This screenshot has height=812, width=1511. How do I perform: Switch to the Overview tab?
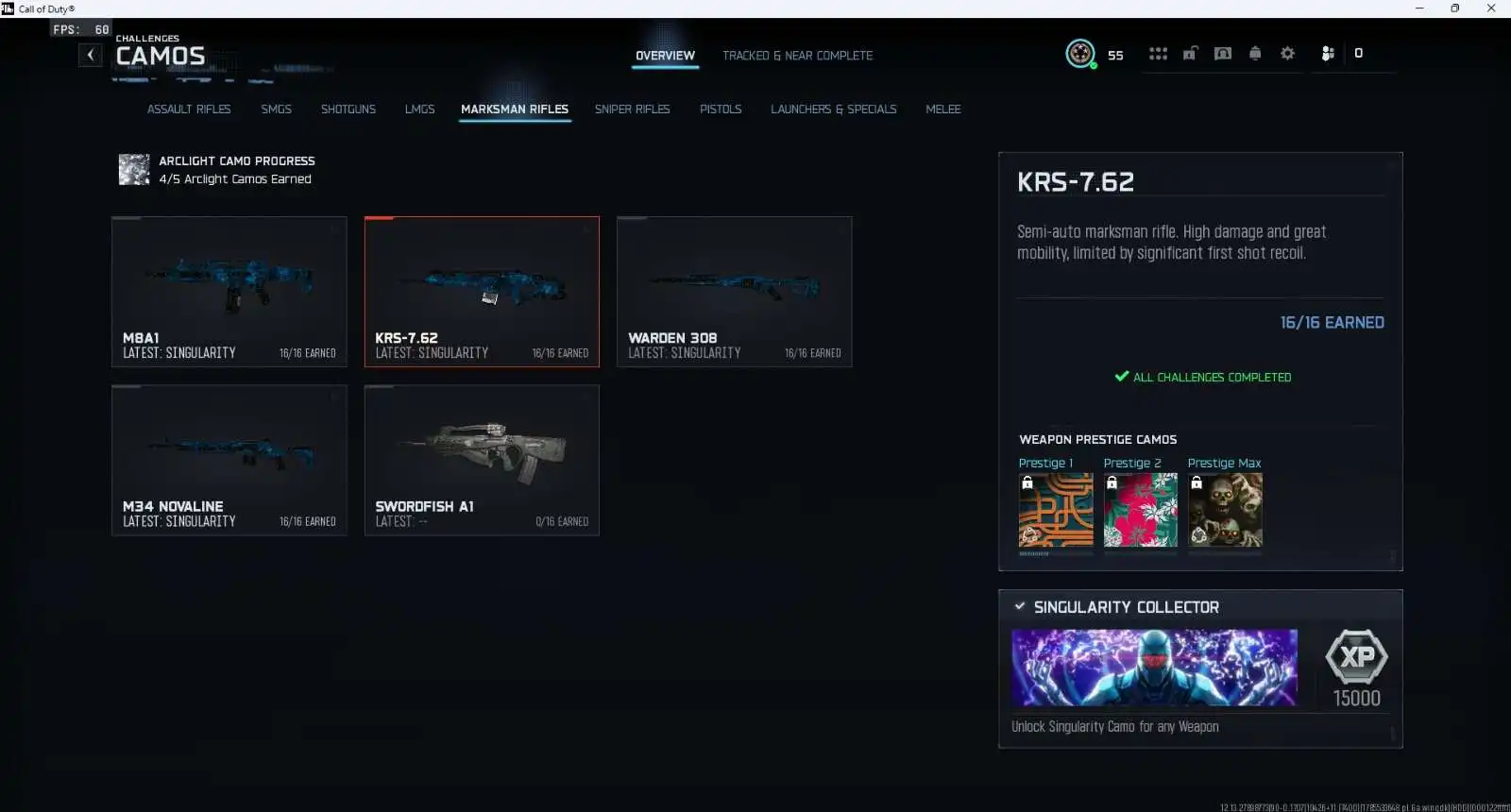pos(665,56)
